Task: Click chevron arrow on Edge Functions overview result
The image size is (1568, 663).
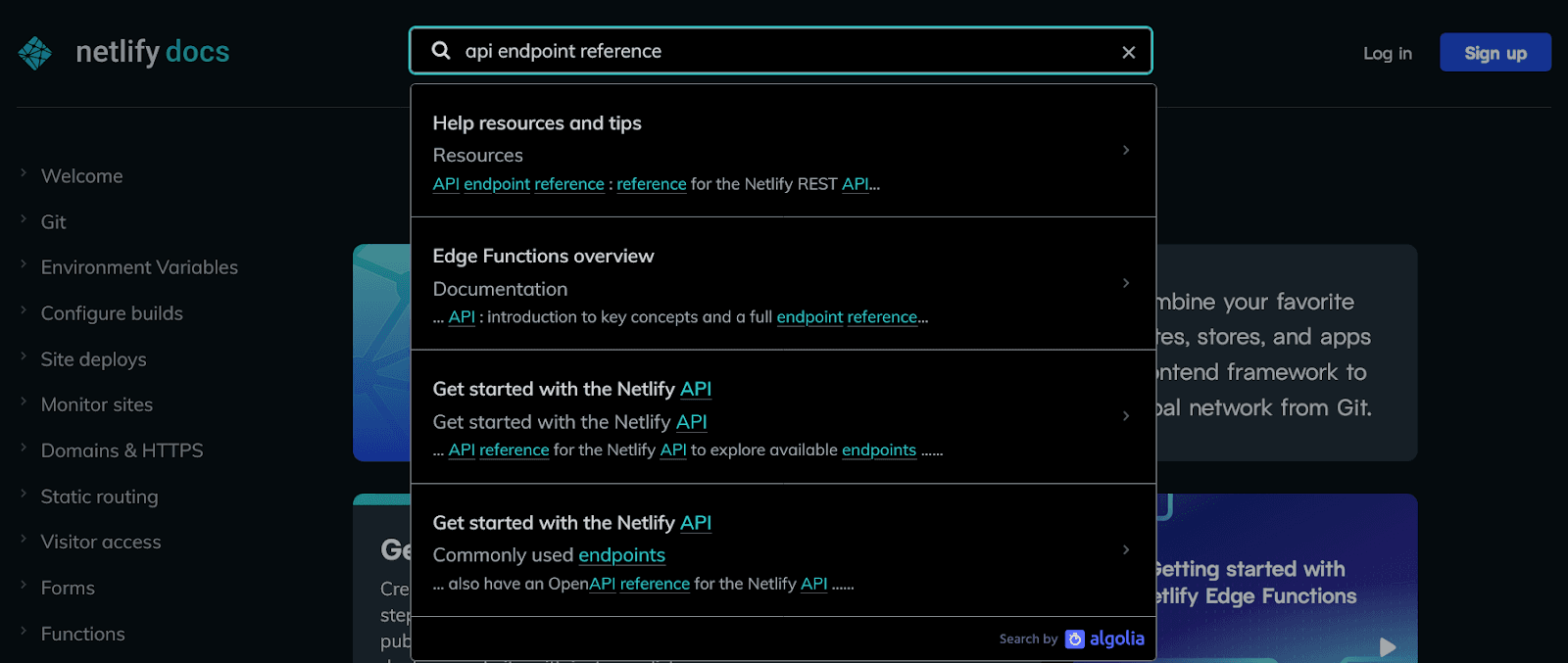Action: [x=1126, y=283]
